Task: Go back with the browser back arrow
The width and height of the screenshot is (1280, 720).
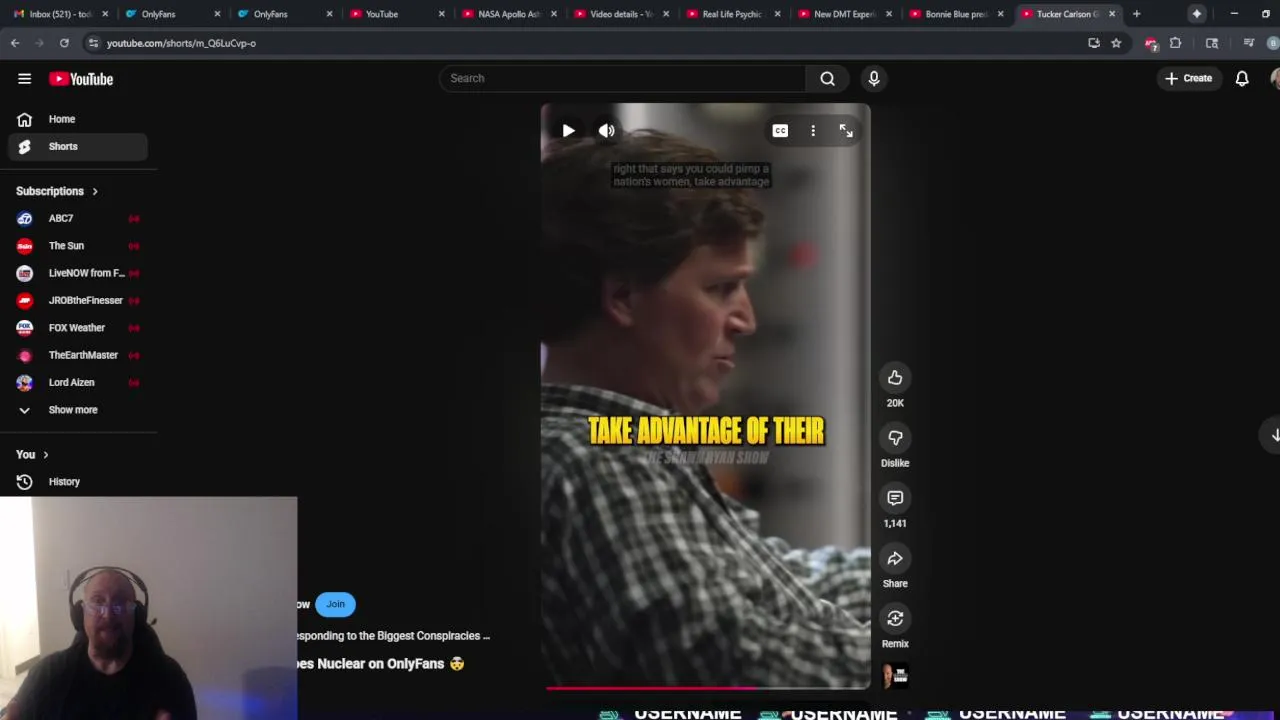Action: (x=15, y=43)
